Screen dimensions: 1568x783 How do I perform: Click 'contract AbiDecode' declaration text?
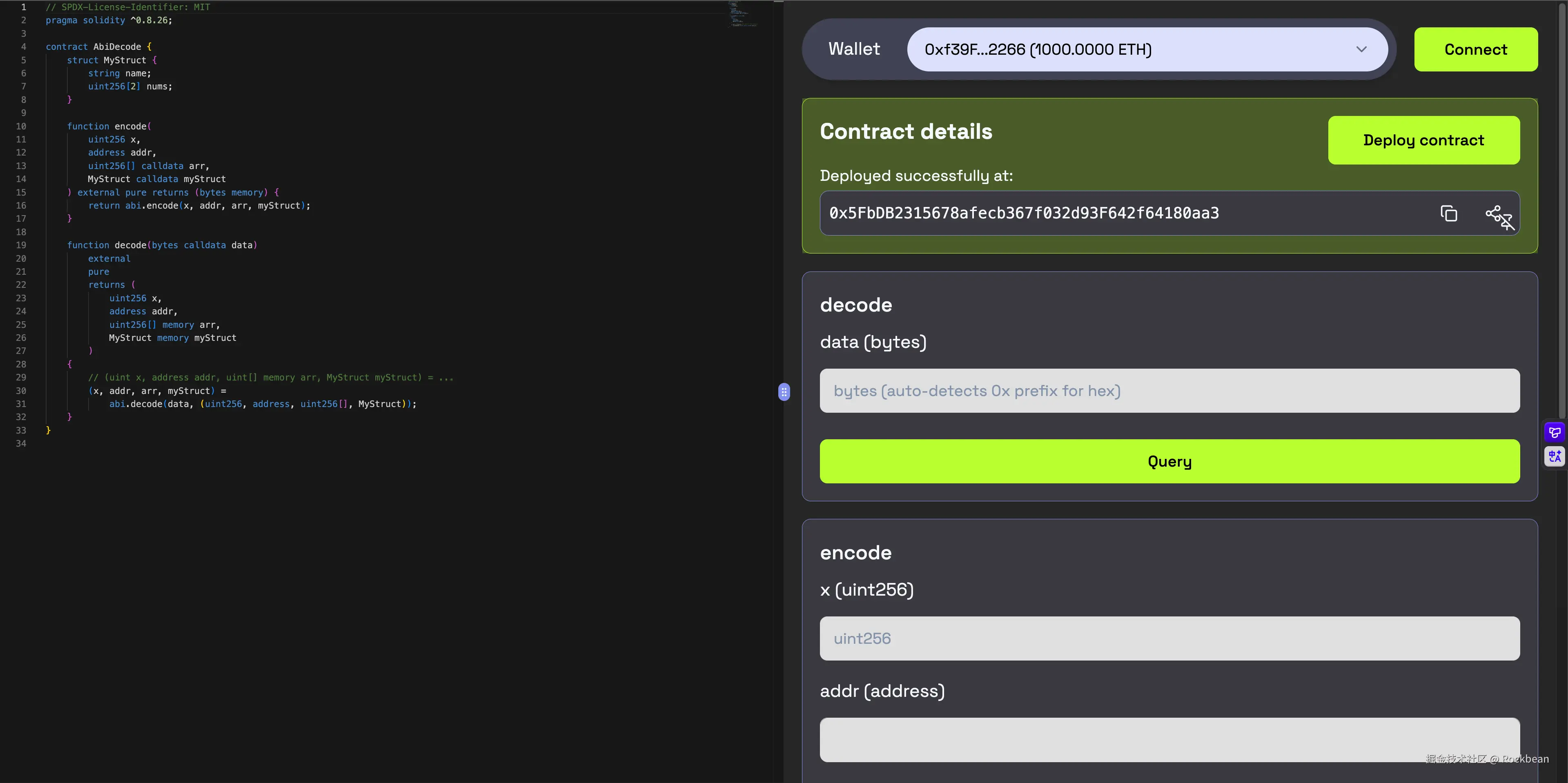pos(94,47)
